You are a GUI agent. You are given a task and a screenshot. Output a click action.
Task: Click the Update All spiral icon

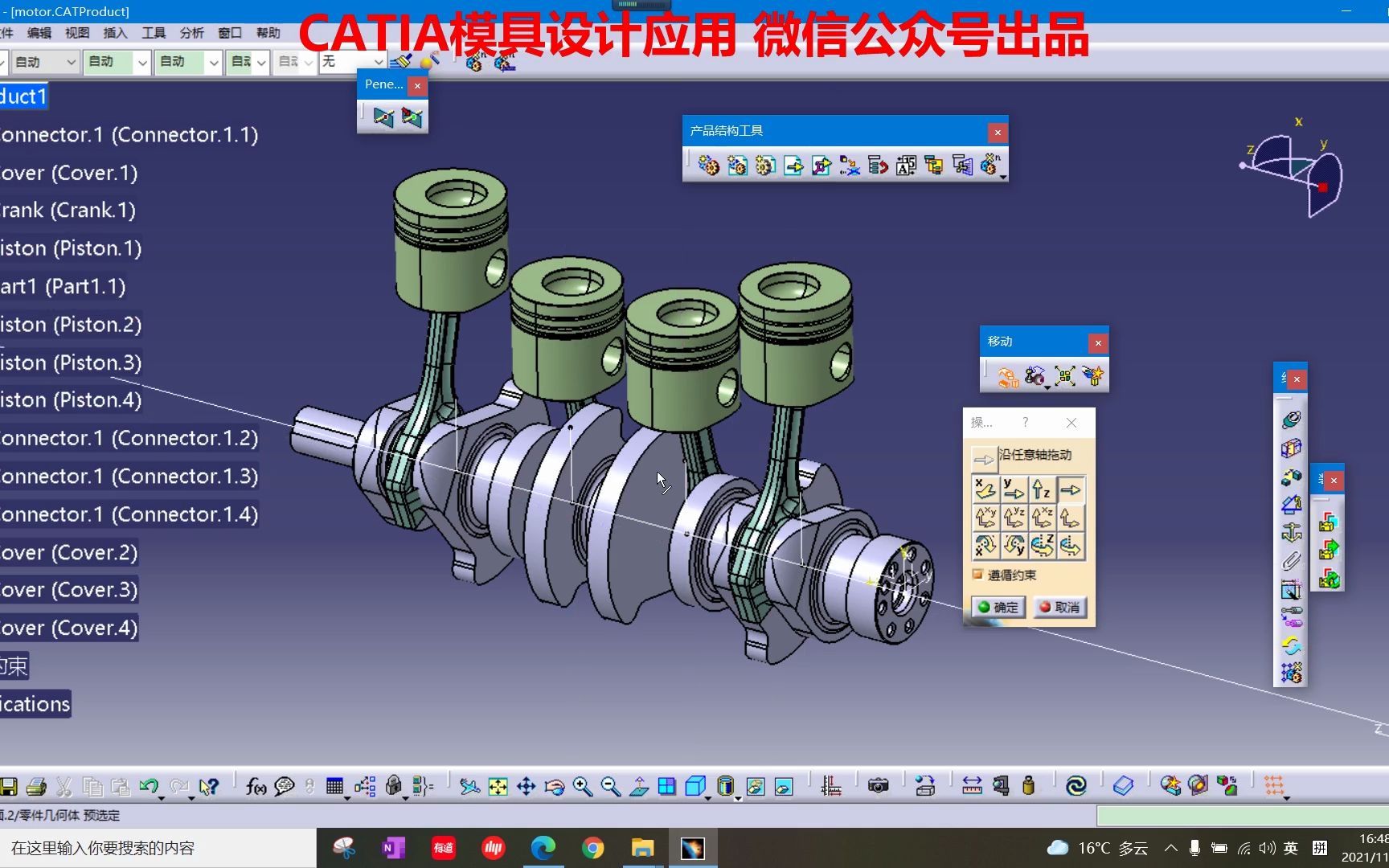[1076, 786]
